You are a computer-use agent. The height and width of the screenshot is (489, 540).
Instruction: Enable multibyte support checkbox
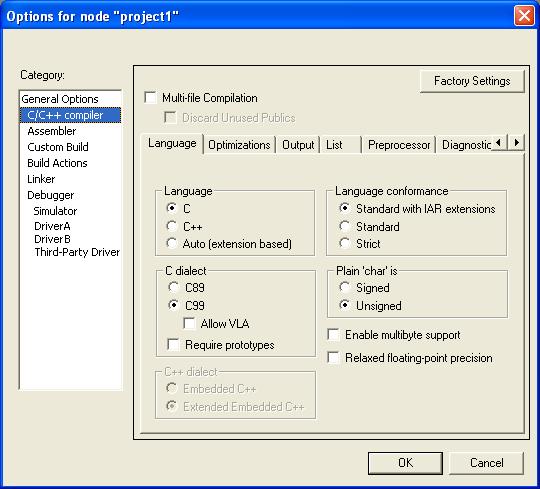[x=333, y=335]
